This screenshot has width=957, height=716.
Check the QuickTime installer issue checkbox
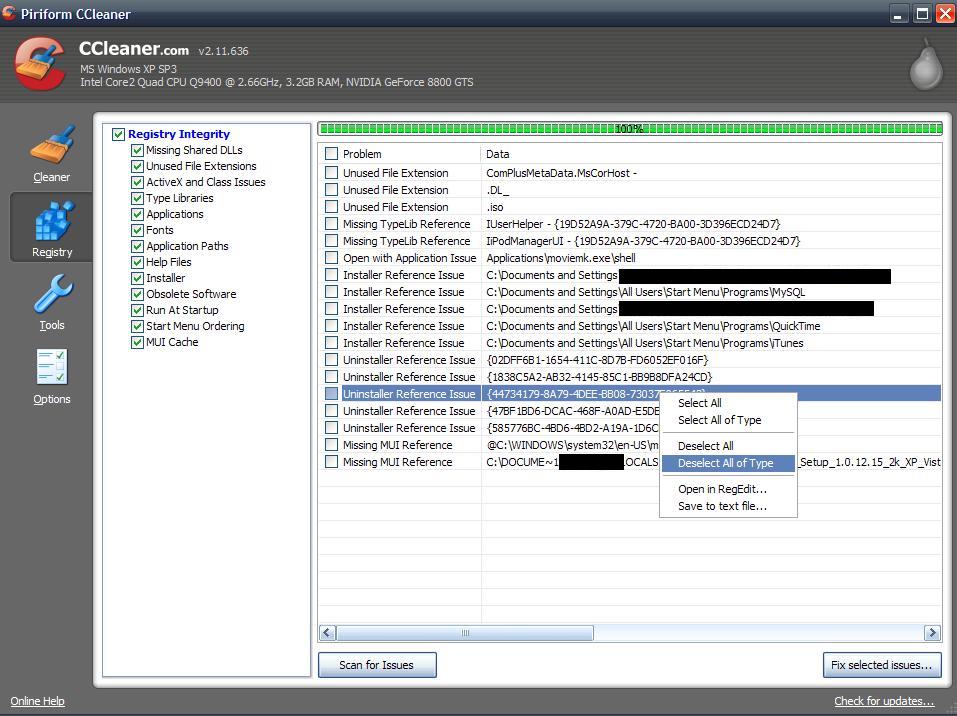pyautogui.click(x=331, y=326)
